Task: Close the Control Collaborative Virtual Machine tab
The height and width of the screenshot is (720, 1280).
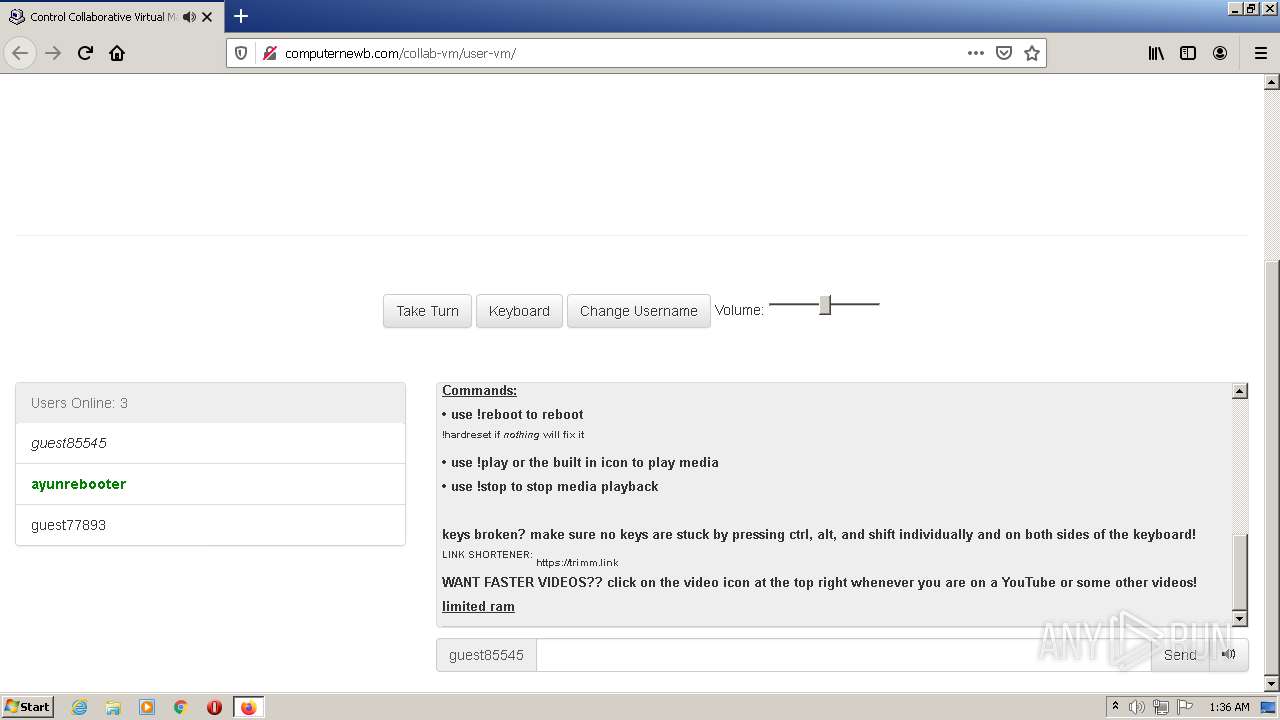Action: pos(207,17)
